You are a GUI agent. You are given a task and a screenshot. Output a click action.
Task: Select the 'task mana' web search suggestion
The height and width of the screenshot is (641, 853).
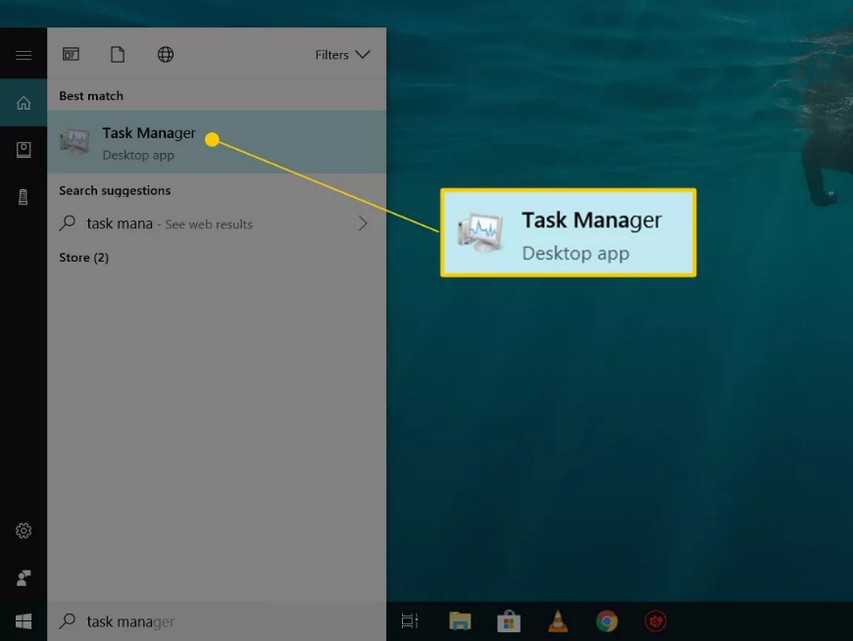[x=170, y=224]
